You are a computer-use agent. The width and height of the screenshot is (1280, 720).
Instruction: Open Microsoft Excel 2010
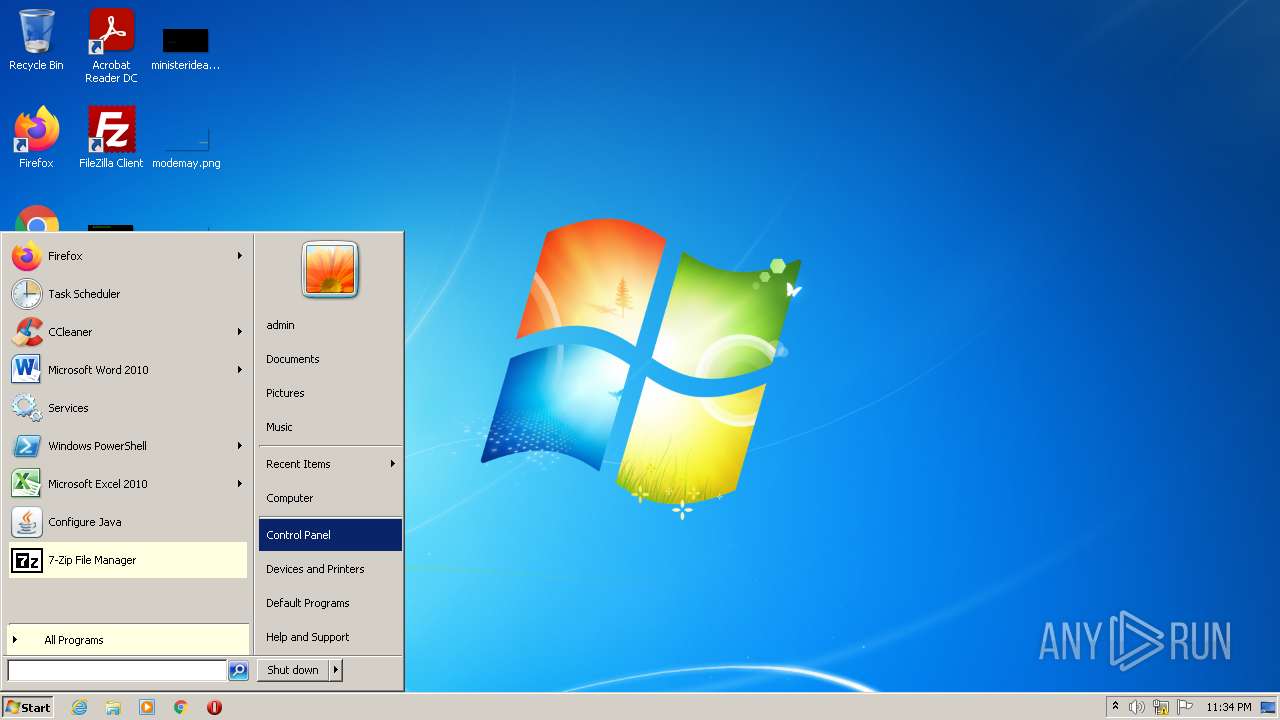point(128,484)
